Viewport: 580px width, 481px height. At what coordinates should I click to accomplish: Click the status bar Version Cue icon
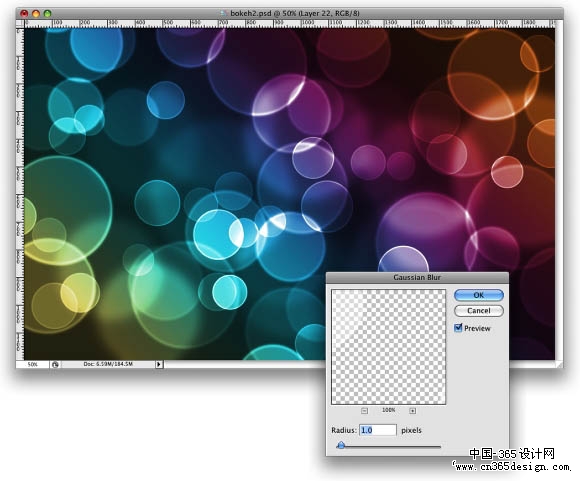(x=55, y=364)
